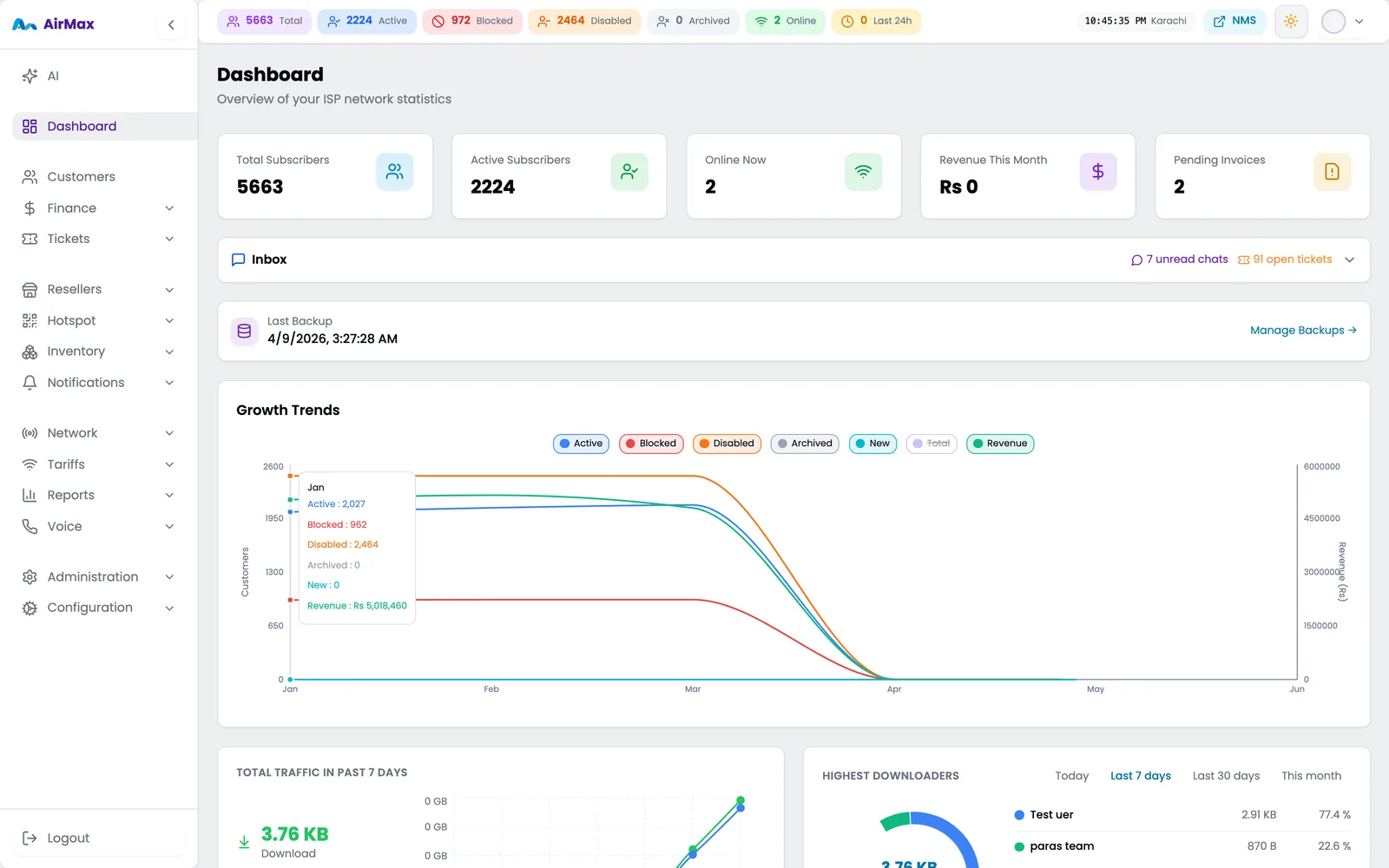
Task: Expand the Hotspot menu chevron
Action: [170, 320]
